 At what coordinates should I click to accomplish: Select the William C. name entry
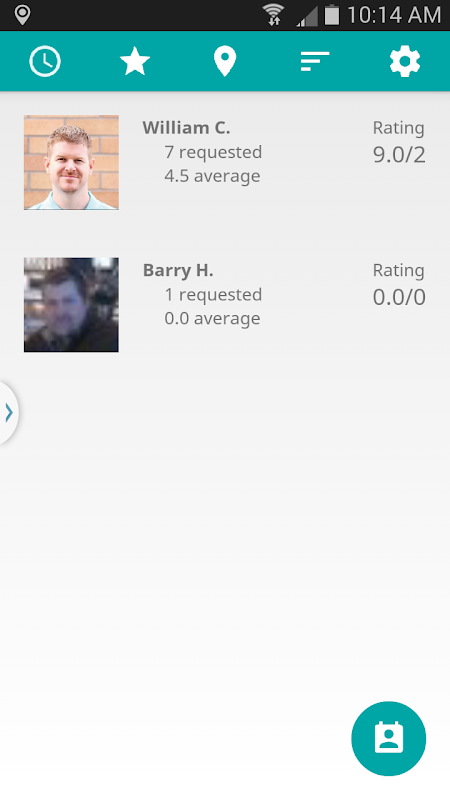click(x=186, y=128)
